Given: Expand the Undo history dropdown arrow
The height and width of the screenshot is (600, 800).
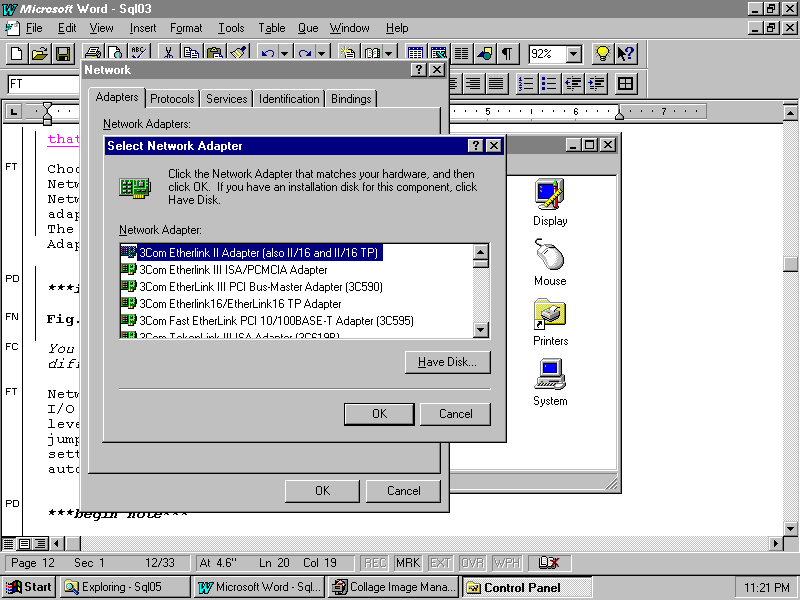Looking at the screenshot, I should (x=285, y=54).
